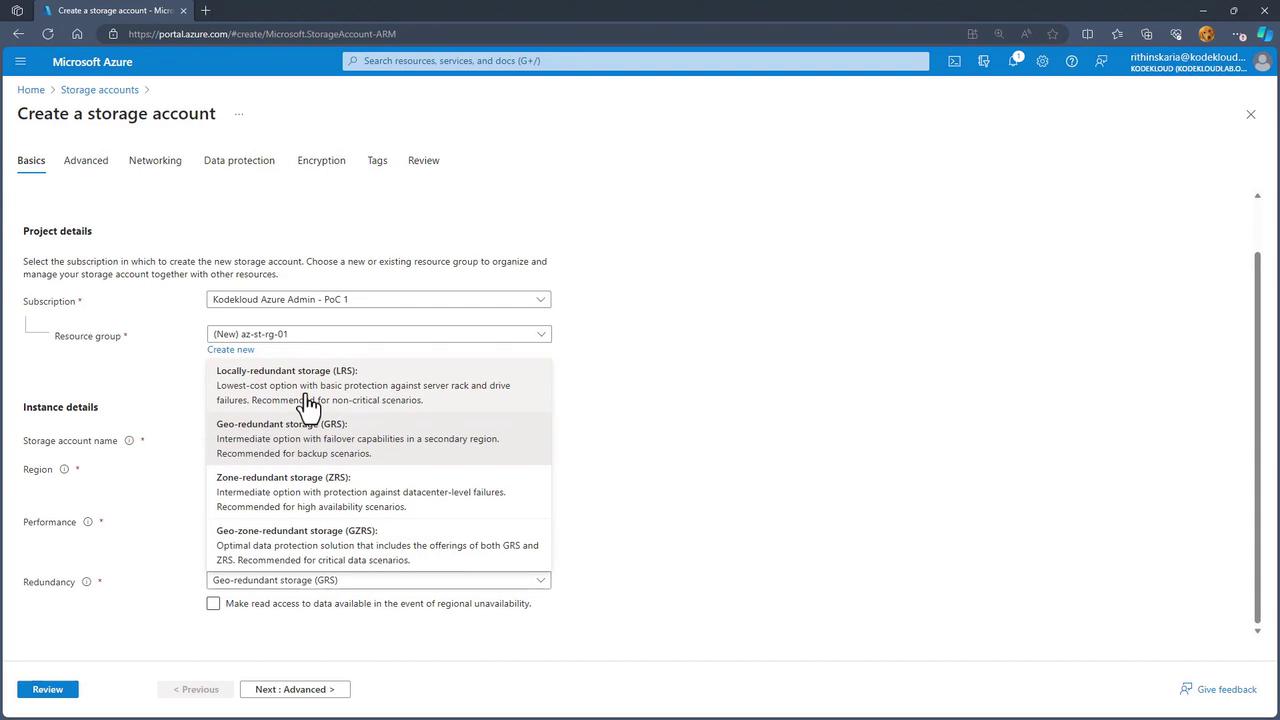Show info tooltip for Storage account name

tap(129, 440)
